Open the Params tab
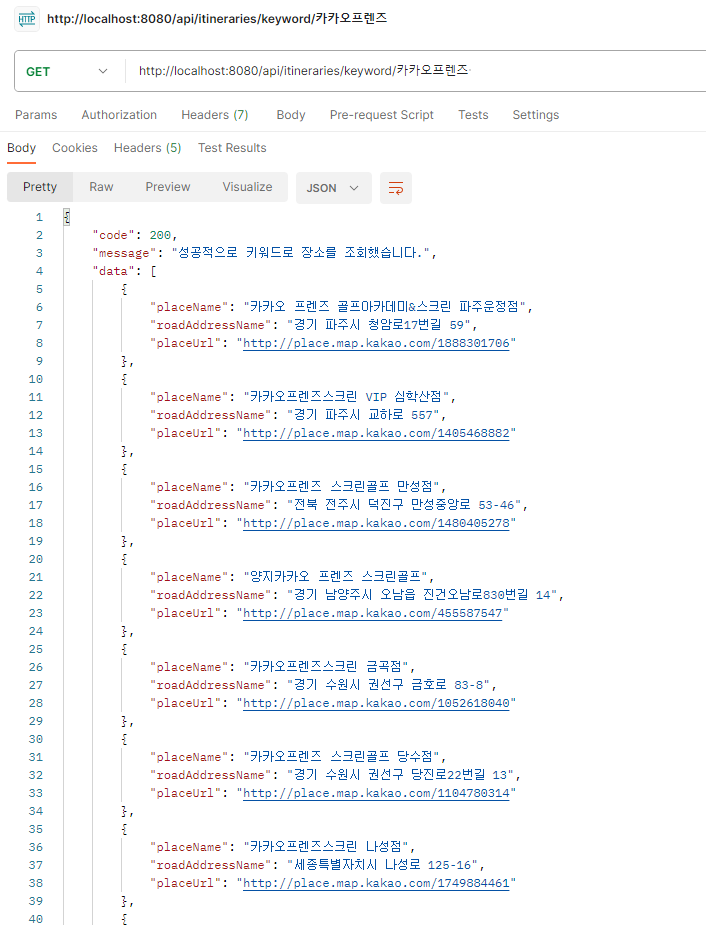 (36, 115)
